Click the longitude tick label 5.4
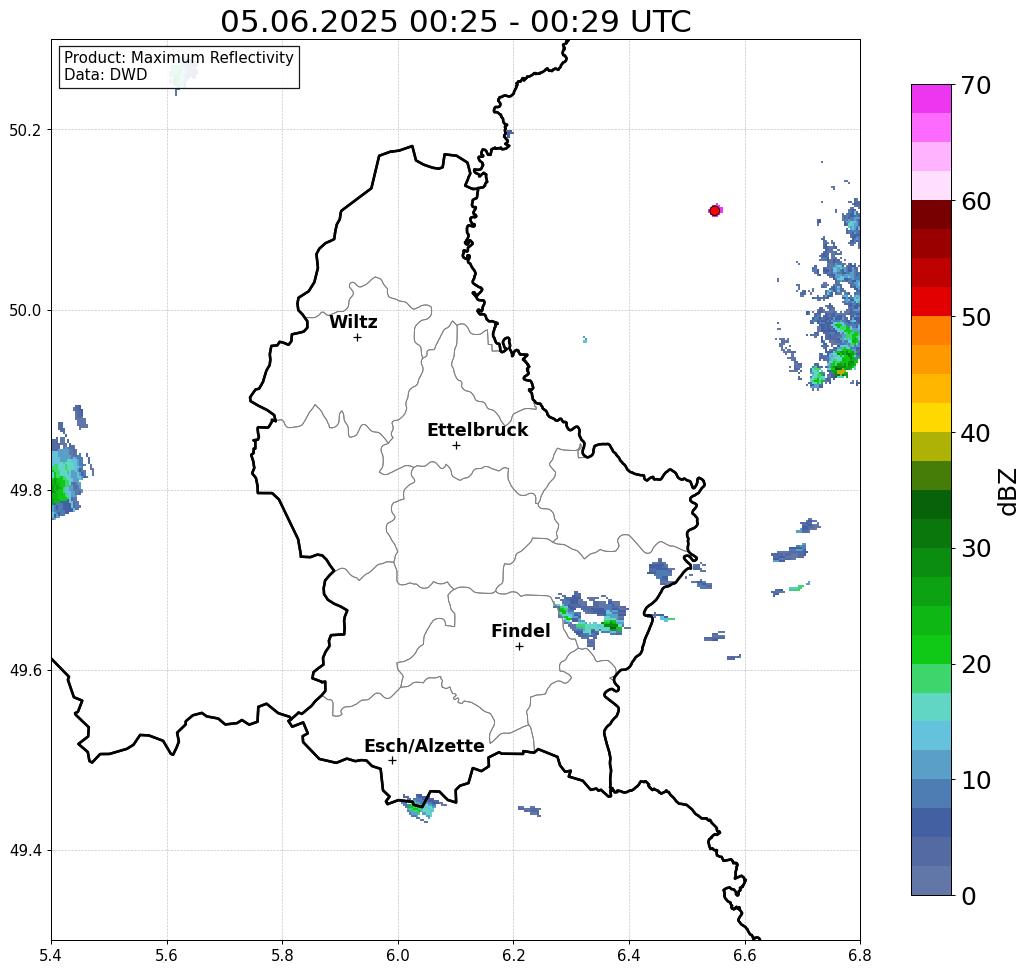The width and height of the screenshot is (1029, 973). pyautogui.click(x=51, y=955)
